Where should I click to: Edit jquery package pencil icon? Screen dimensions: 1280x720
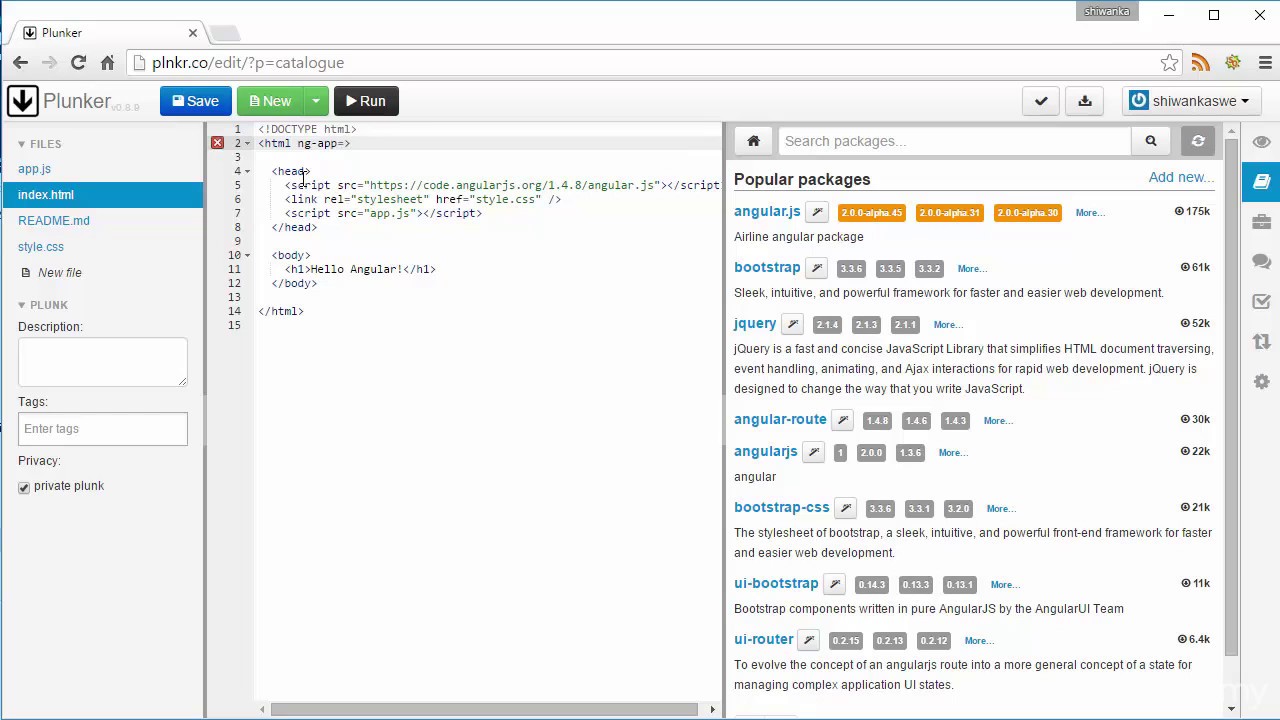792,324
